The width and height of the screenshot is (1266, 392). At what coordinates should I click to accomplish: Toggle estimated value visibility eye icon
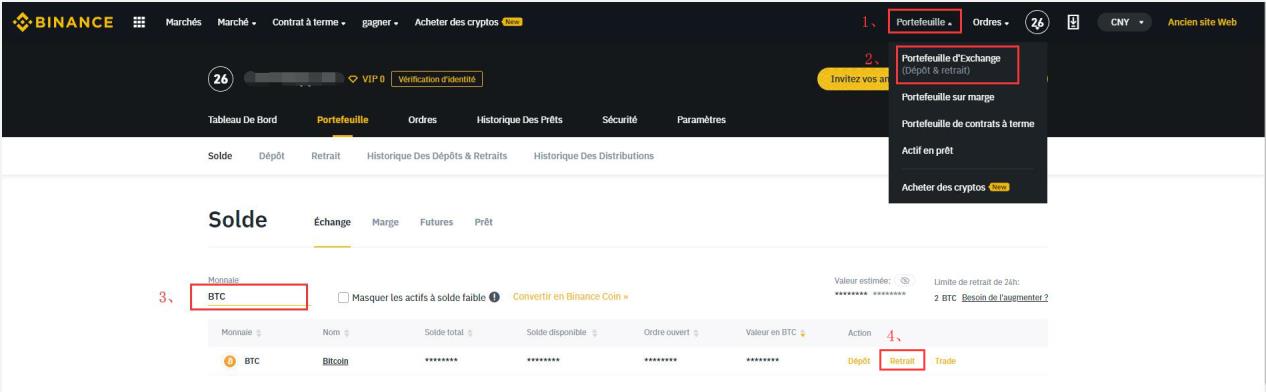coord(904,282)
